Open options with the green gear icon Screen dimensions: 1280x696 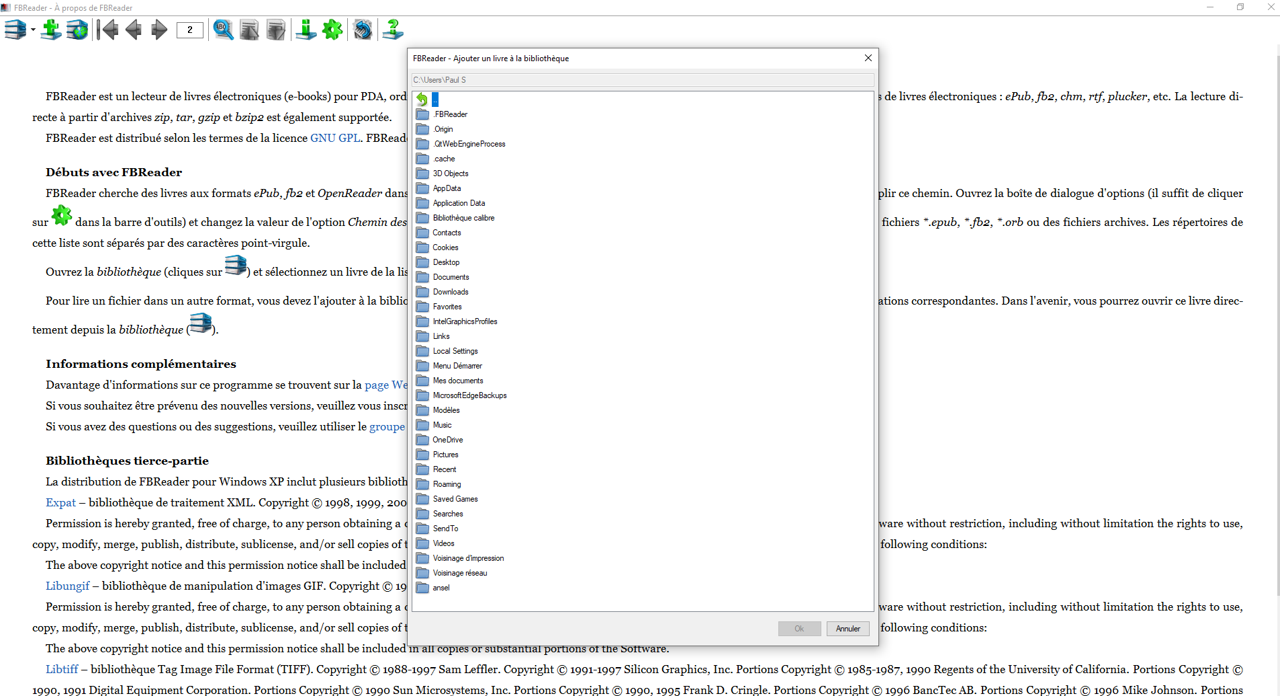[x=333, y=30]
